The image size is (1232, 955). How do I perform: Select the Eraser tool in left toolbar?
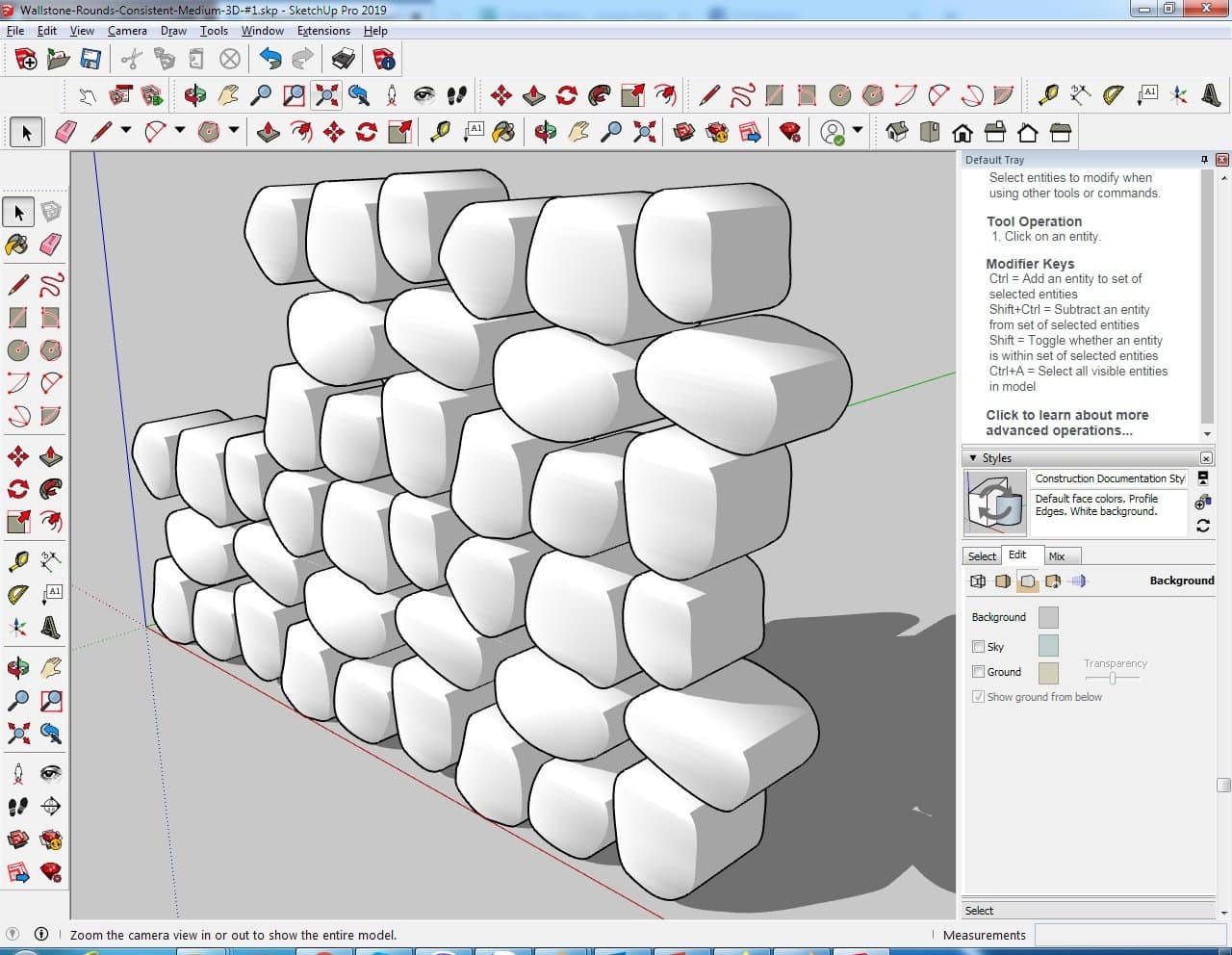click(51, 245)
